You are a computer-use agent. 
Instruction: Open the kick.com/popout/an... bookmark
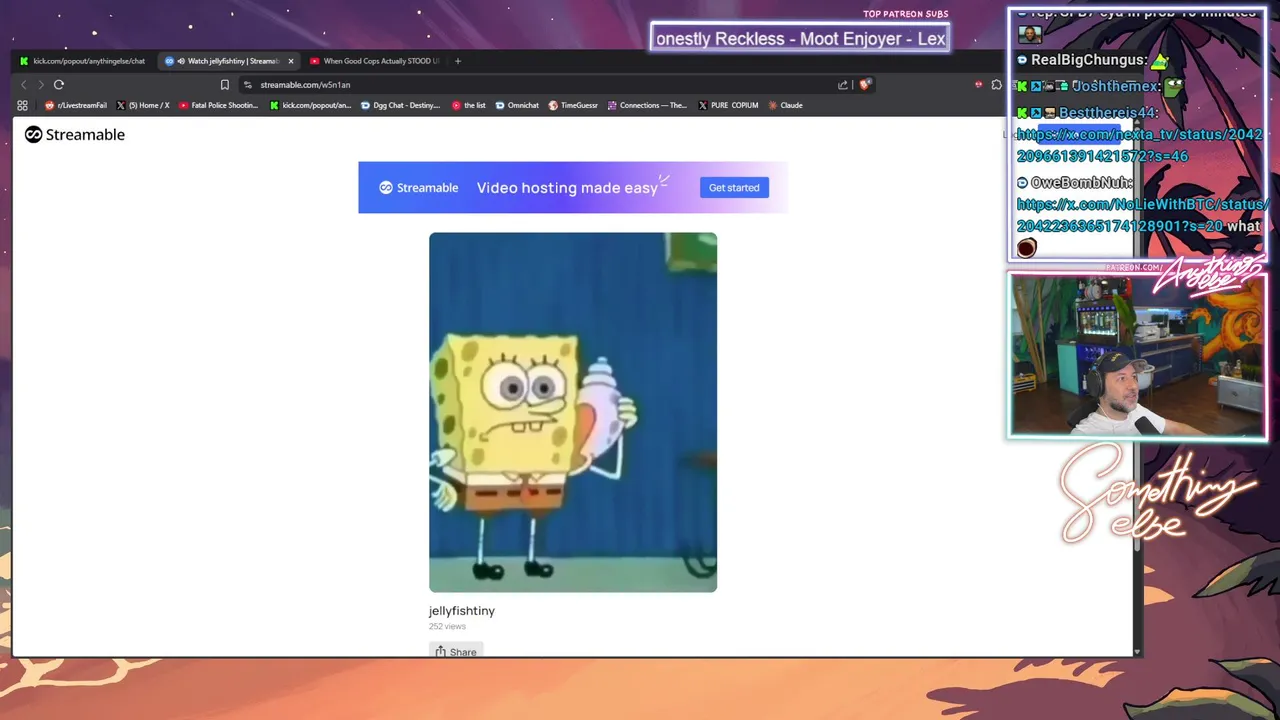tap(311, 105)
